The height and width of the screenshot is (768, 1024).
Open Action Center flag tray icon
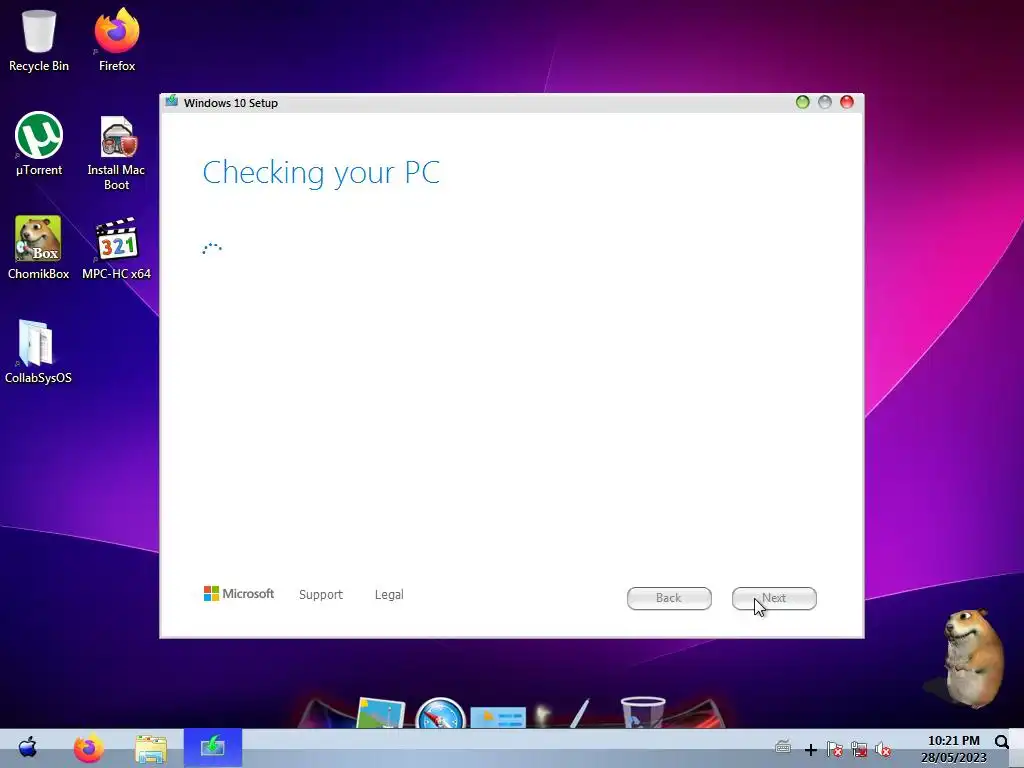coord(835,749)
